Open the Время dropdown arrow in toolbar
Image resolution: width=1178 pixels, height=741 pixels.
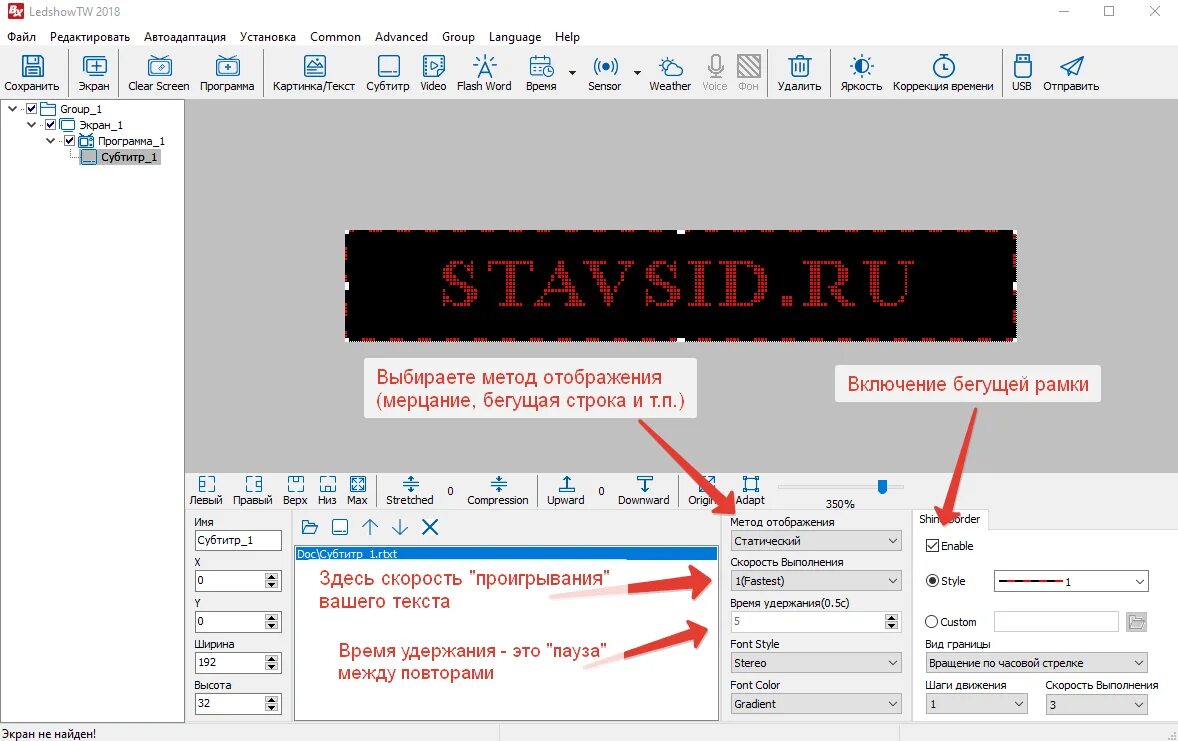tap(572, 73)
